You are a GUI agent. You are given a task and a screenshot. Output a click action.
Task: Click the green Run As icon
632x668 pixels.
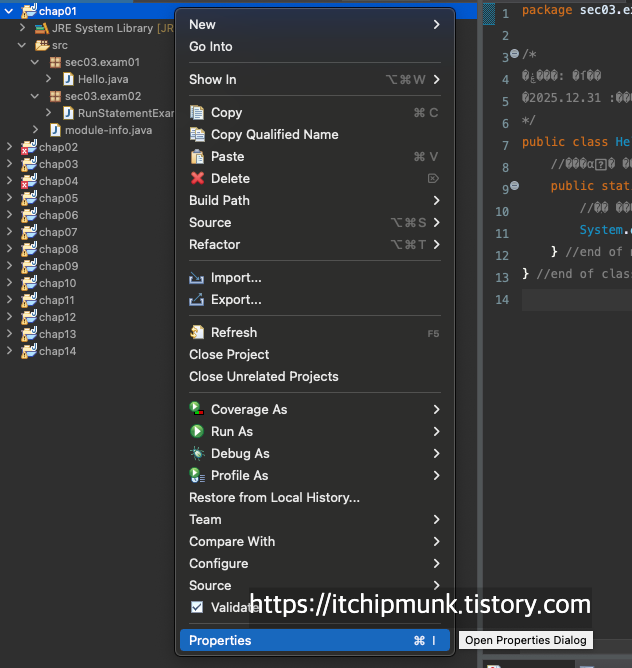point(196,432)
